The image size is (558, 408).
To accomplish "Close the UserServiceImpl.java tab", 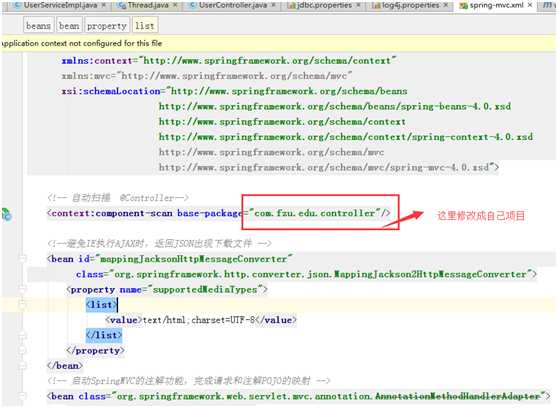I will (x=104, y=5).
